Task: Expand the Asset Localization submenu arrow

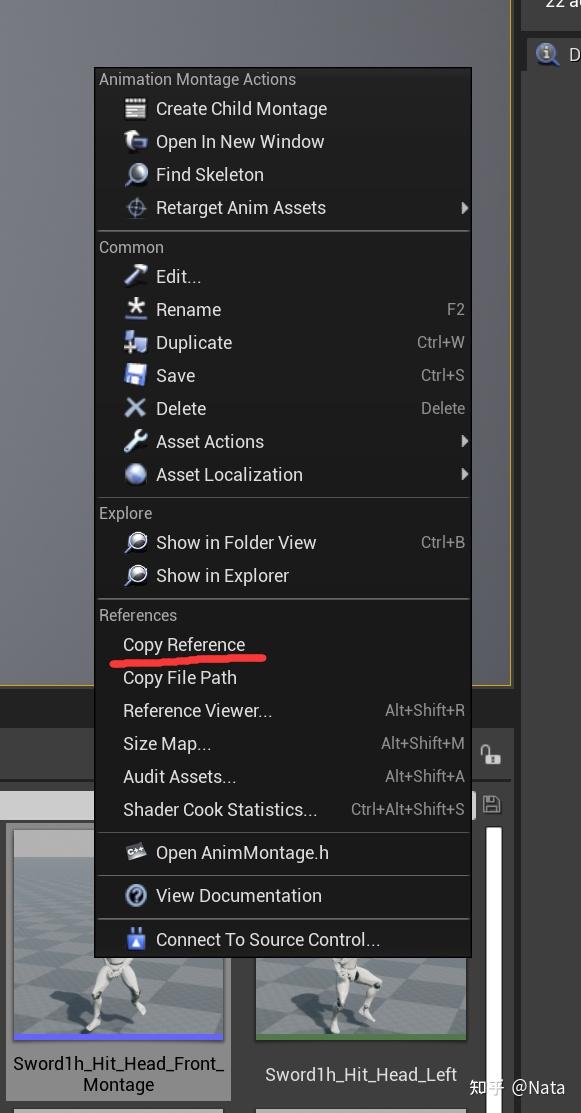Action: pyautogui.click(x=463, y=474)
